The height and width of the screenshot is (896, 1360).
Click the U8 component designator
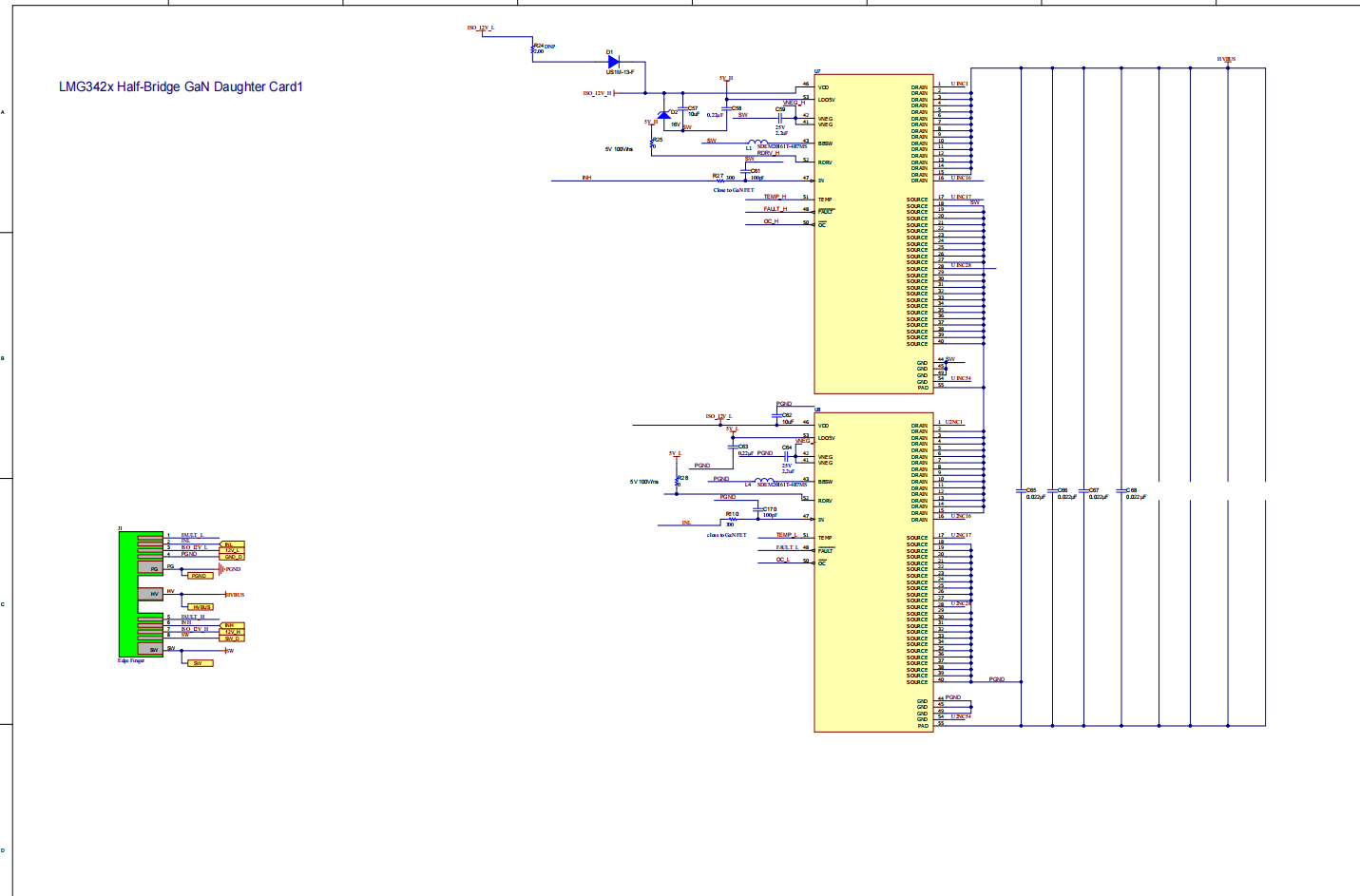(817, 410)
